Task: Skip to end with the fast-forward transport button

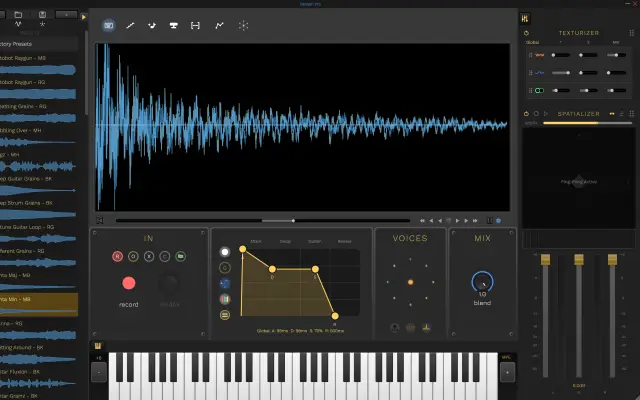Action: click(x=475, y=220)
